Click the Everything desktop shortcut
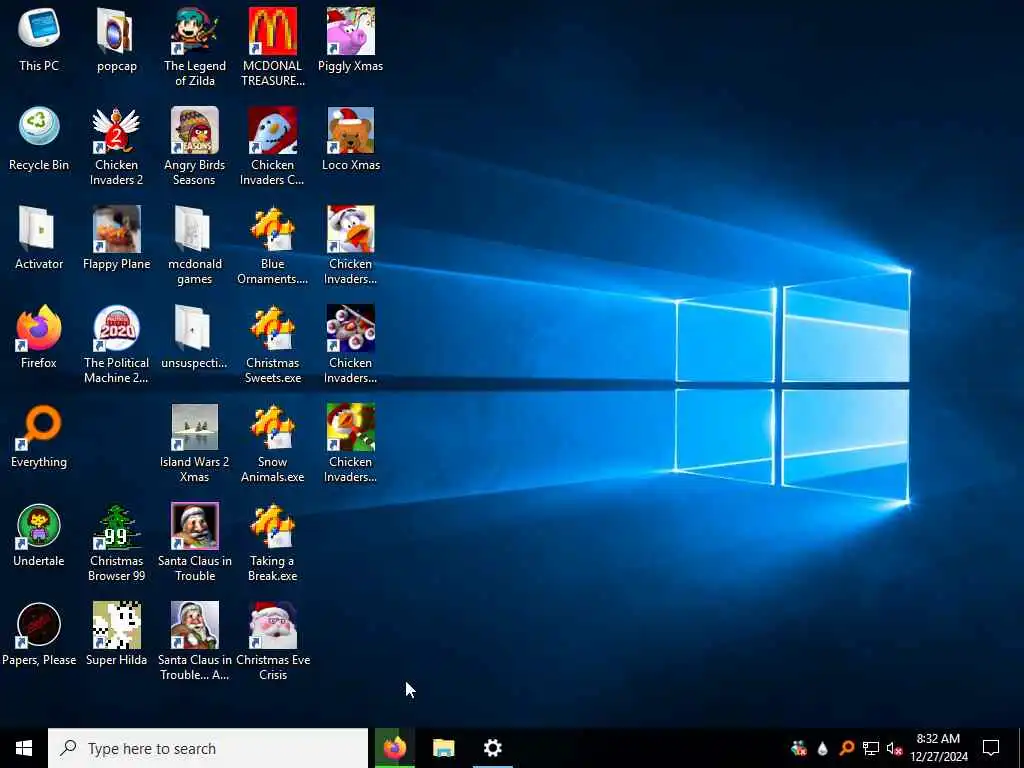The width and height of the screenshot is (1024, 768). [x=39, y=427]
